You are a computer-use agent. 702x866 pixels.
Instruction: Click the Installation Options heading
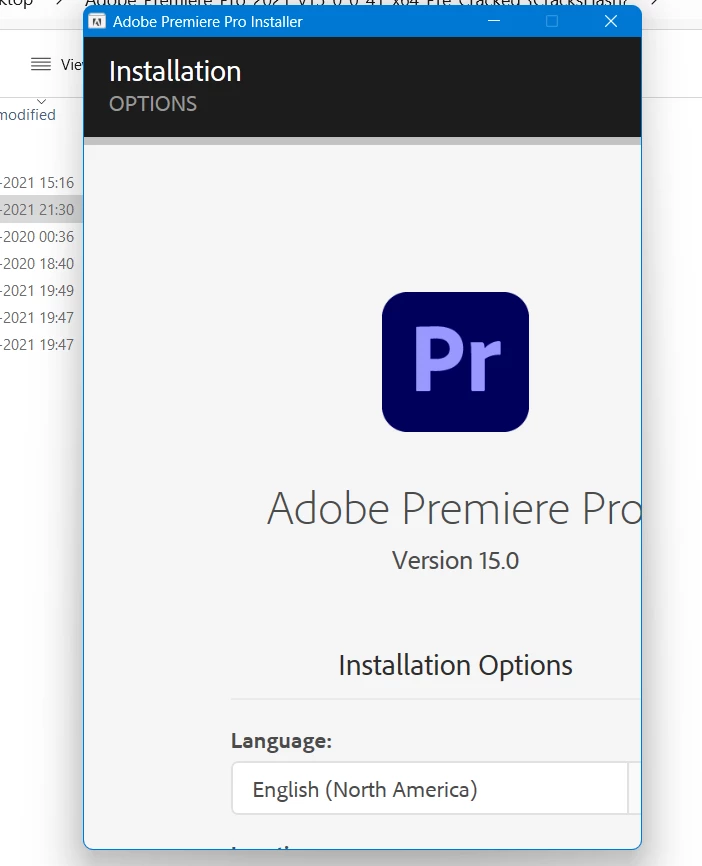[x=455, y=665]
